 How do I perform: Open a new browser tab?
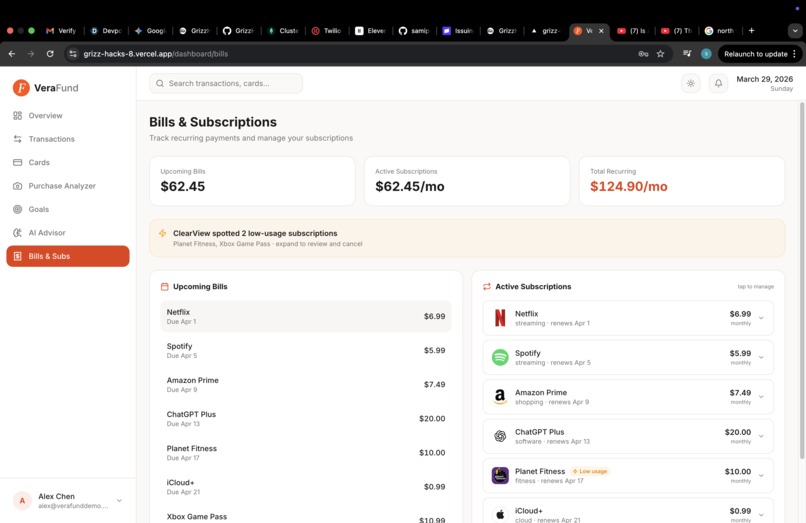(752, 31)
